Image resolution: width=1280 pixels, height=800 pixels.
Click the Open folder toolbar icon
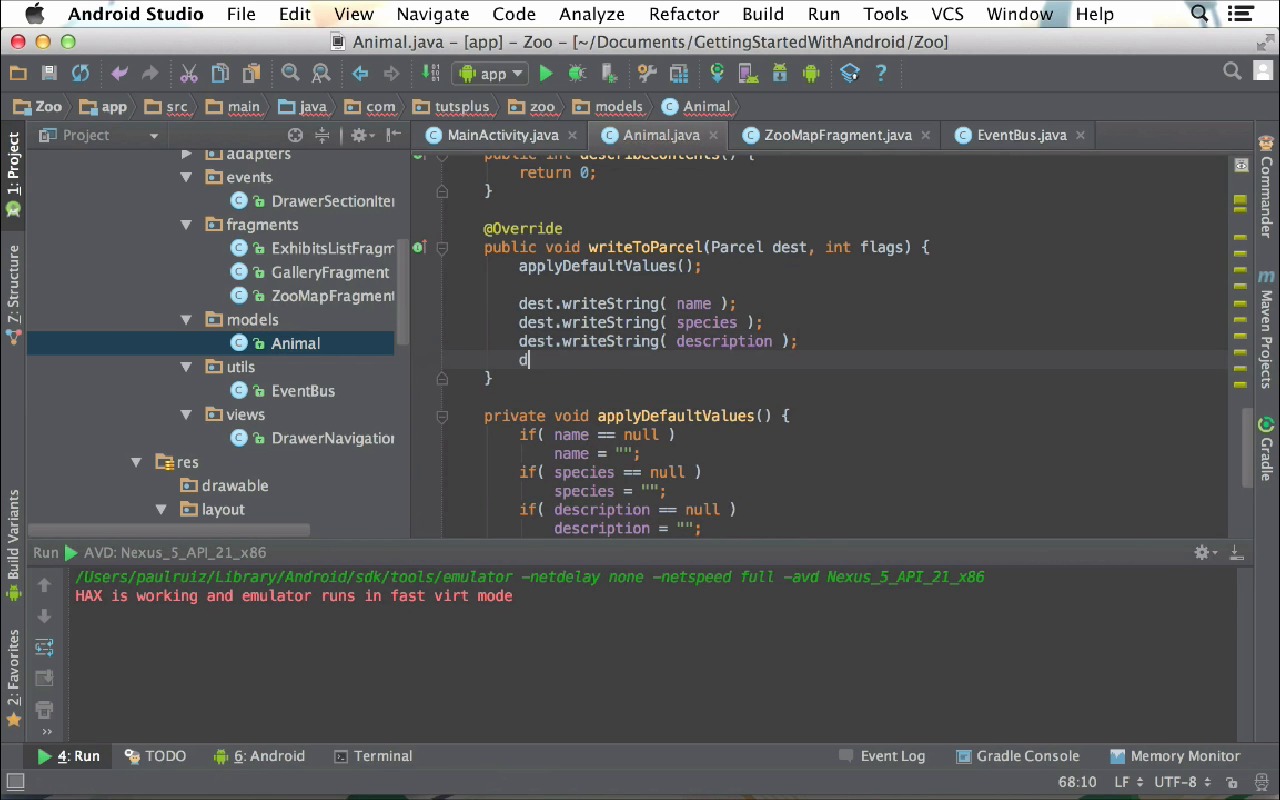pyautogui.click(x=17, y=73)
